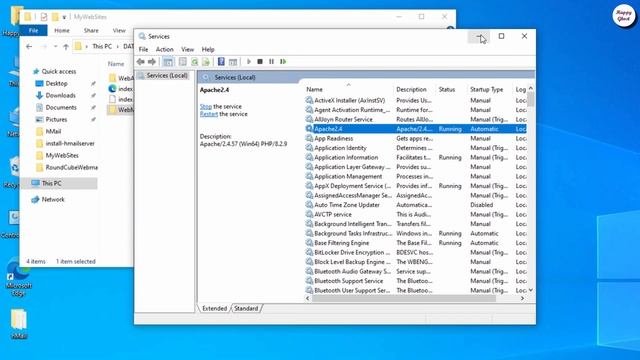Select Auto Time Zone Updater service
Viewport: 640px width, 360px height.
coord(416,205)
